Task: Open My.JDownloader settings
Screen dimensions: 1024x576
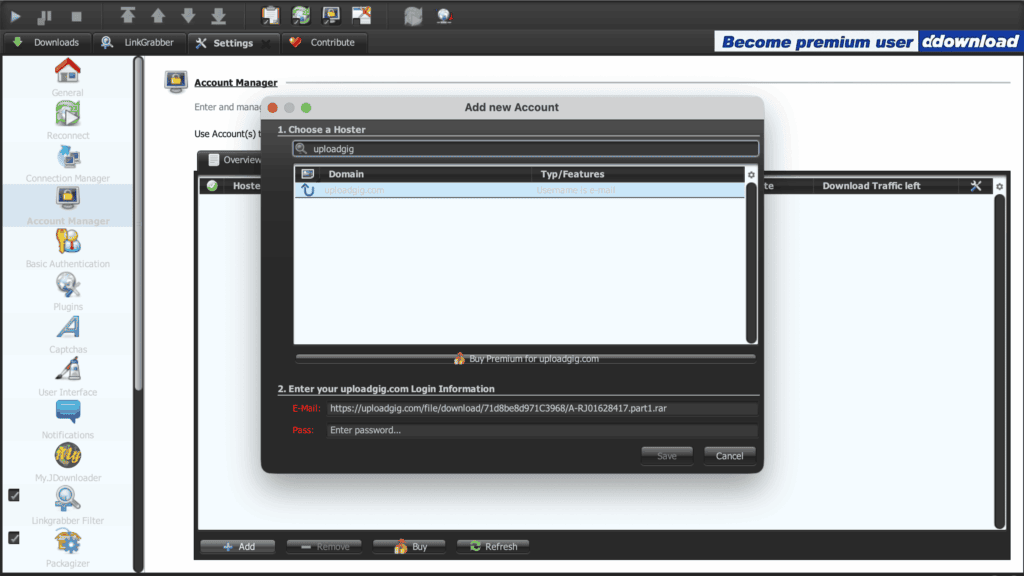Action: (x=67, y=462)
